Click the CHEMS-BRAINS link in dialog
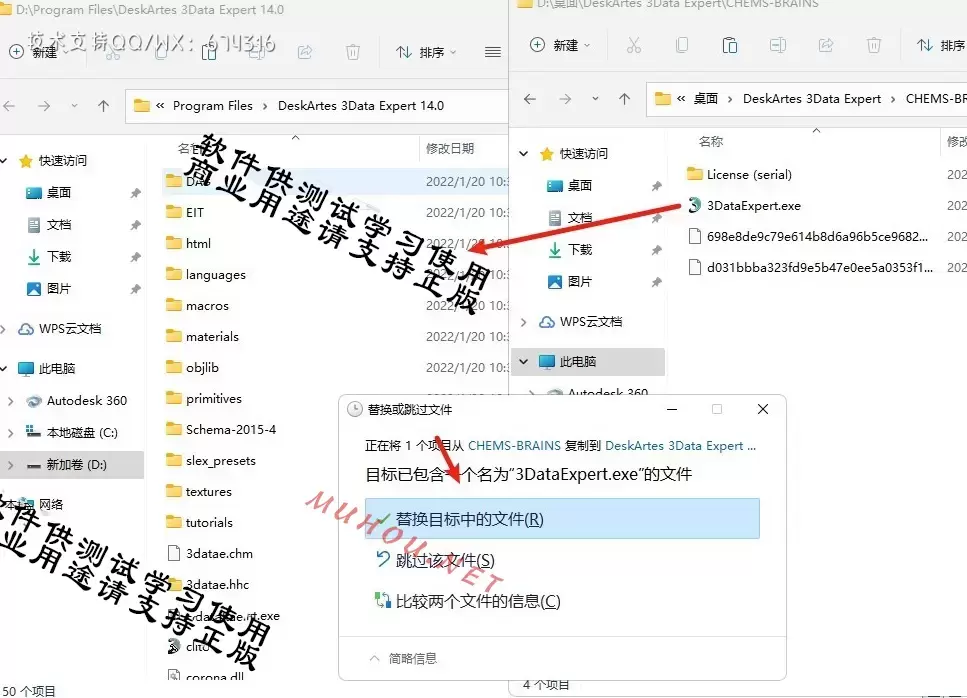 pyautogui.click(x=514, y=445)
